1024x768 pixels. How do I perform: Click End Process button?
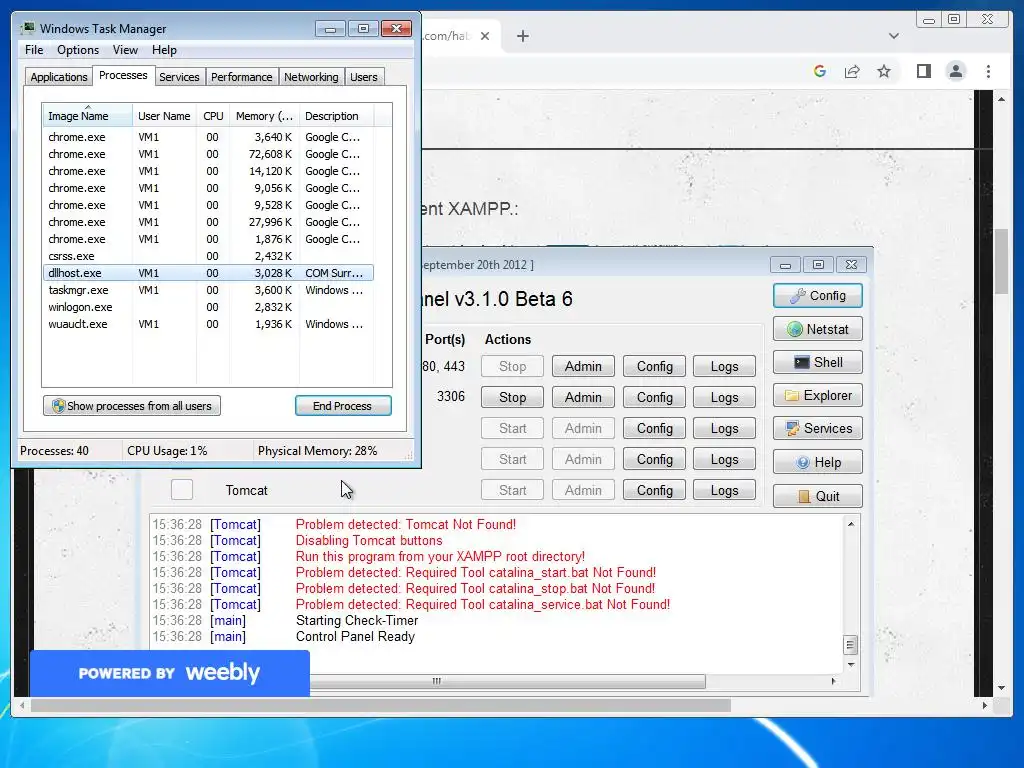(x=343, y=406)
